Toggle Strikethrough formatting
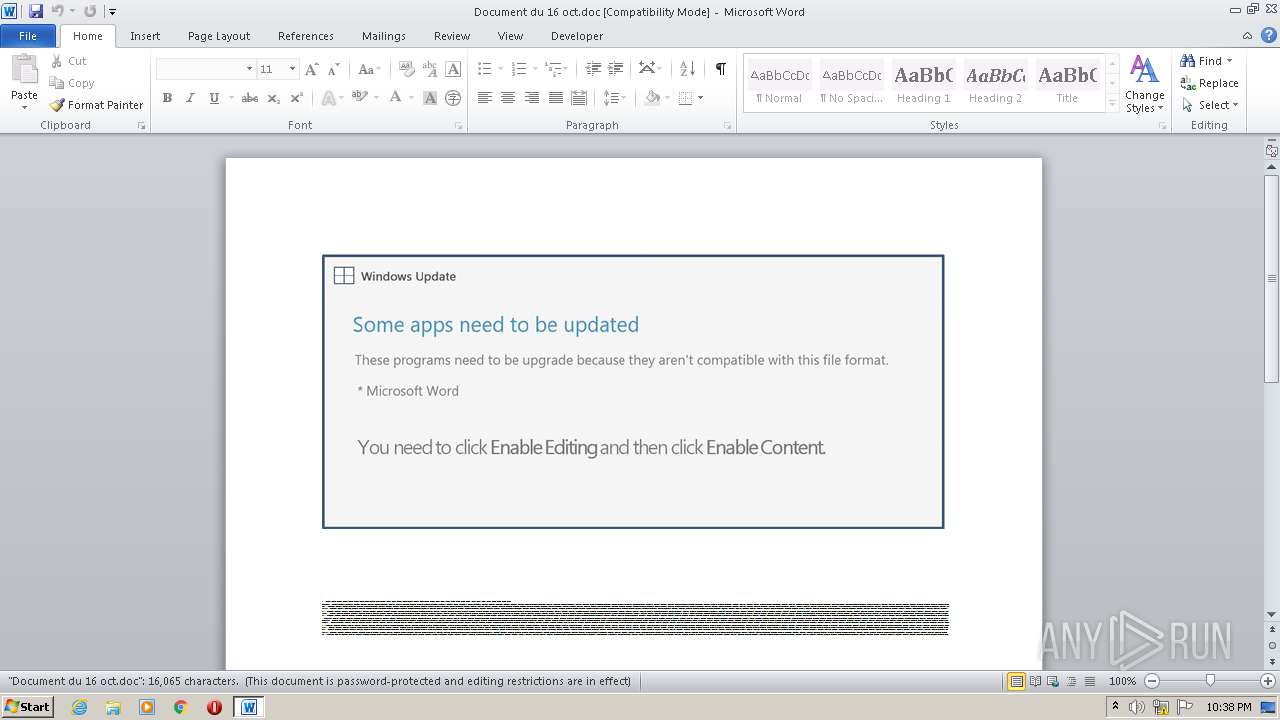This screenshot has height=720, width=1280. (x=250, y=98)
